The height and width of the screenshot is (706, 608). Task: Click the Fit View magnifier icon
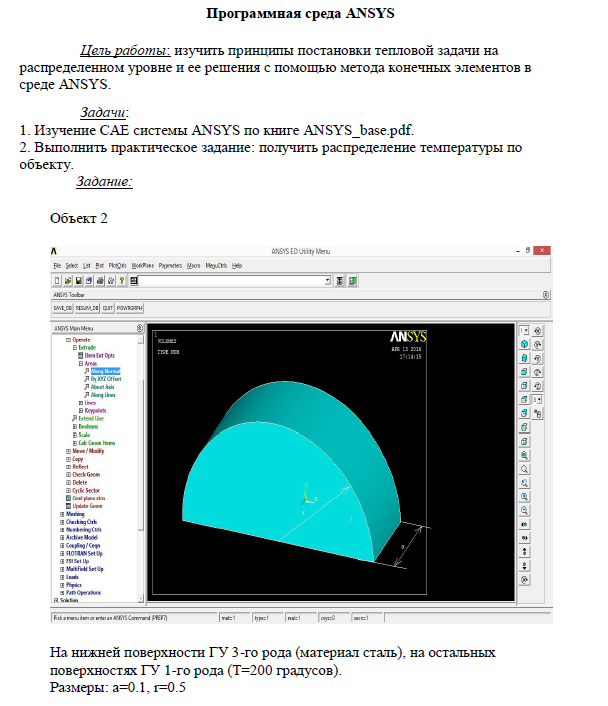tap(524, 455)
